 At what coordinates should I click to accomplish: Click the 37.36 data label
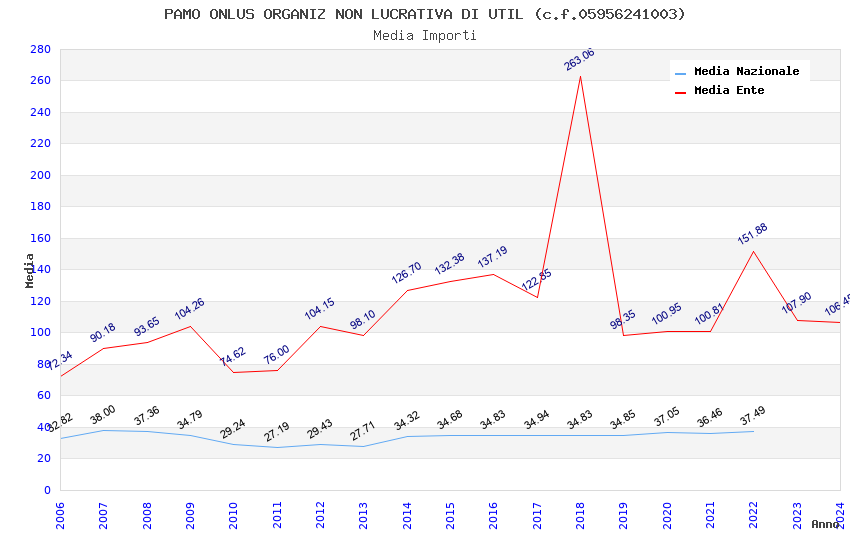coord(146,416)
